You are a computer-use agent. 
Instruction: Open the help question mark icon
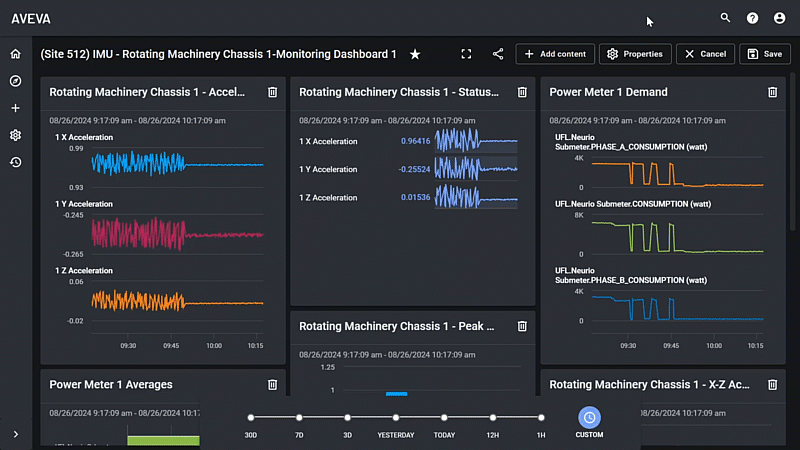pyautogui.click(x=753, y=18)
